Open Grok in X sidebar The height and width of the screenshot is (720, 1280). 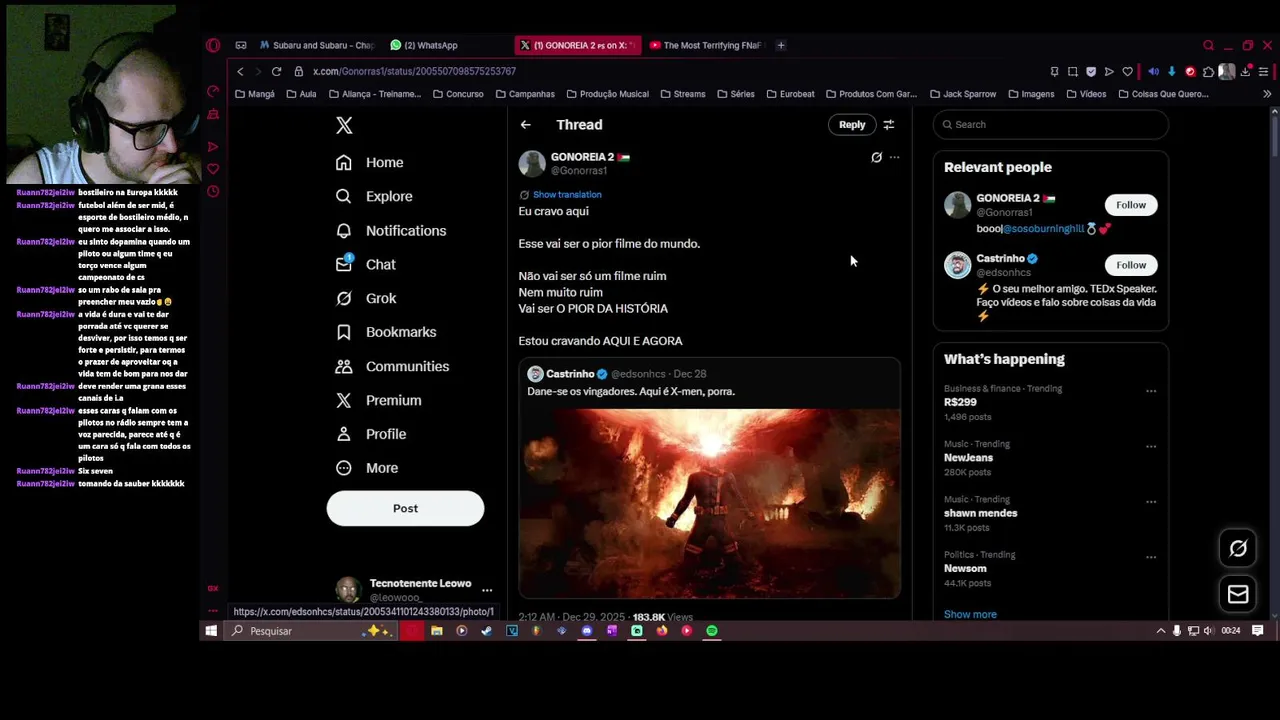366,298
